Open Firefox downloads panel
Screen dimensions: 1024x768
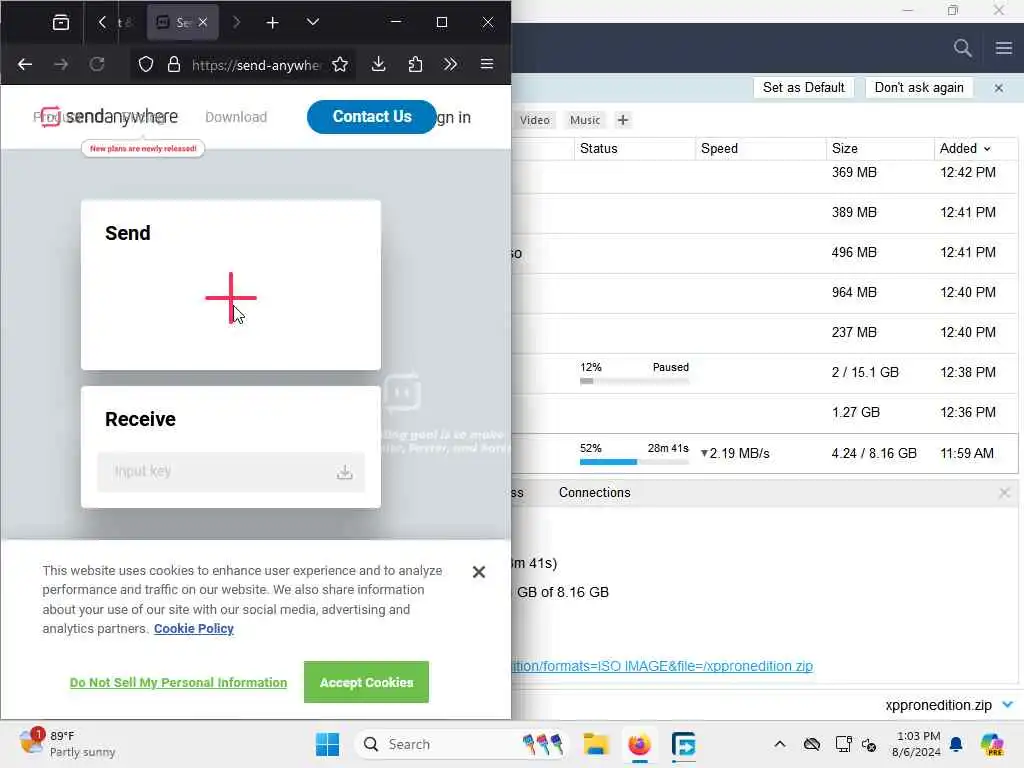point(378,64)
